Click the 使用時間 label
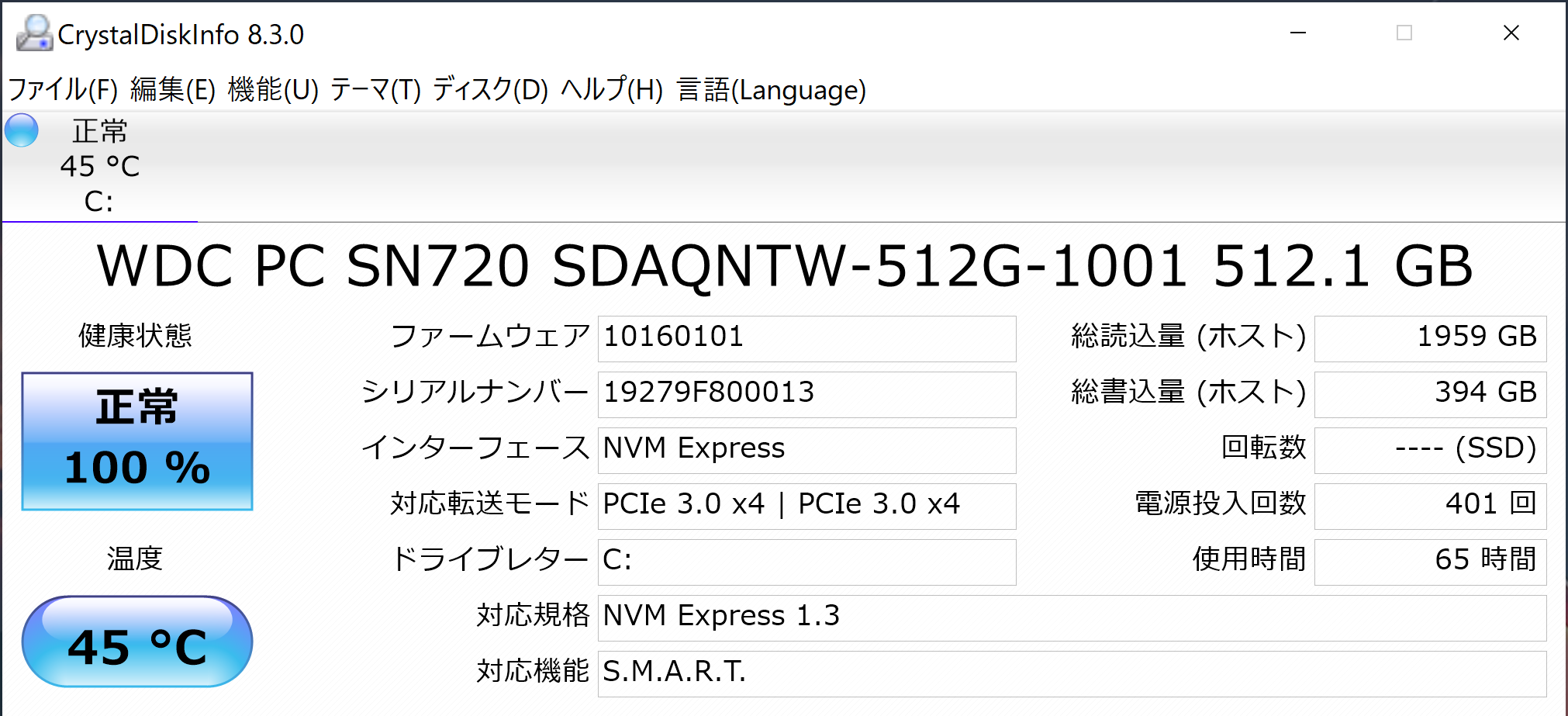This screenshot has width=1568, height=716. point(1249,560)
